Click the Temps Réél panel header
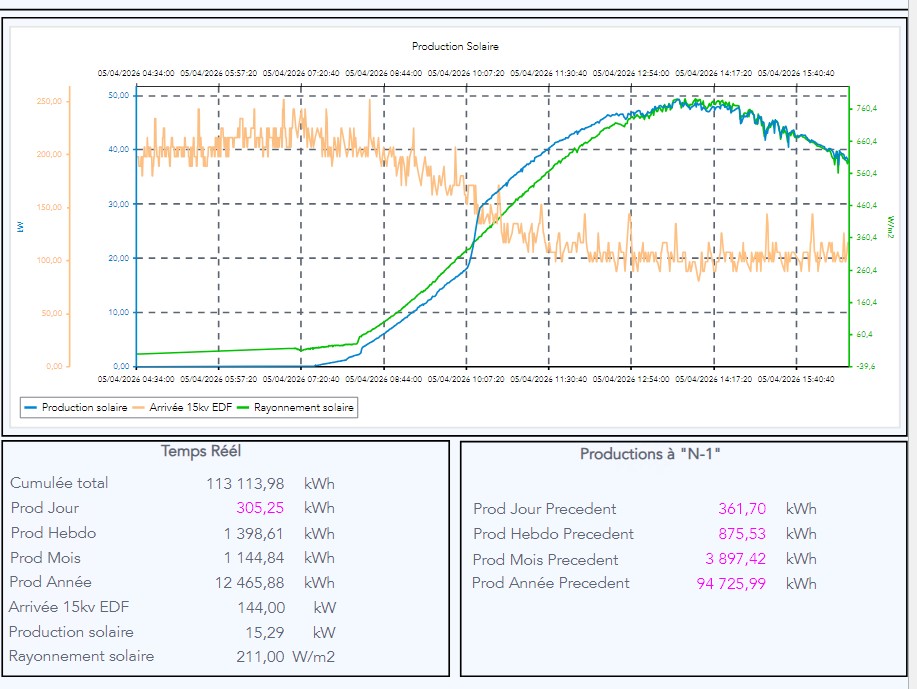The height and width of the screenshot is (689, 917). (201, 452)
